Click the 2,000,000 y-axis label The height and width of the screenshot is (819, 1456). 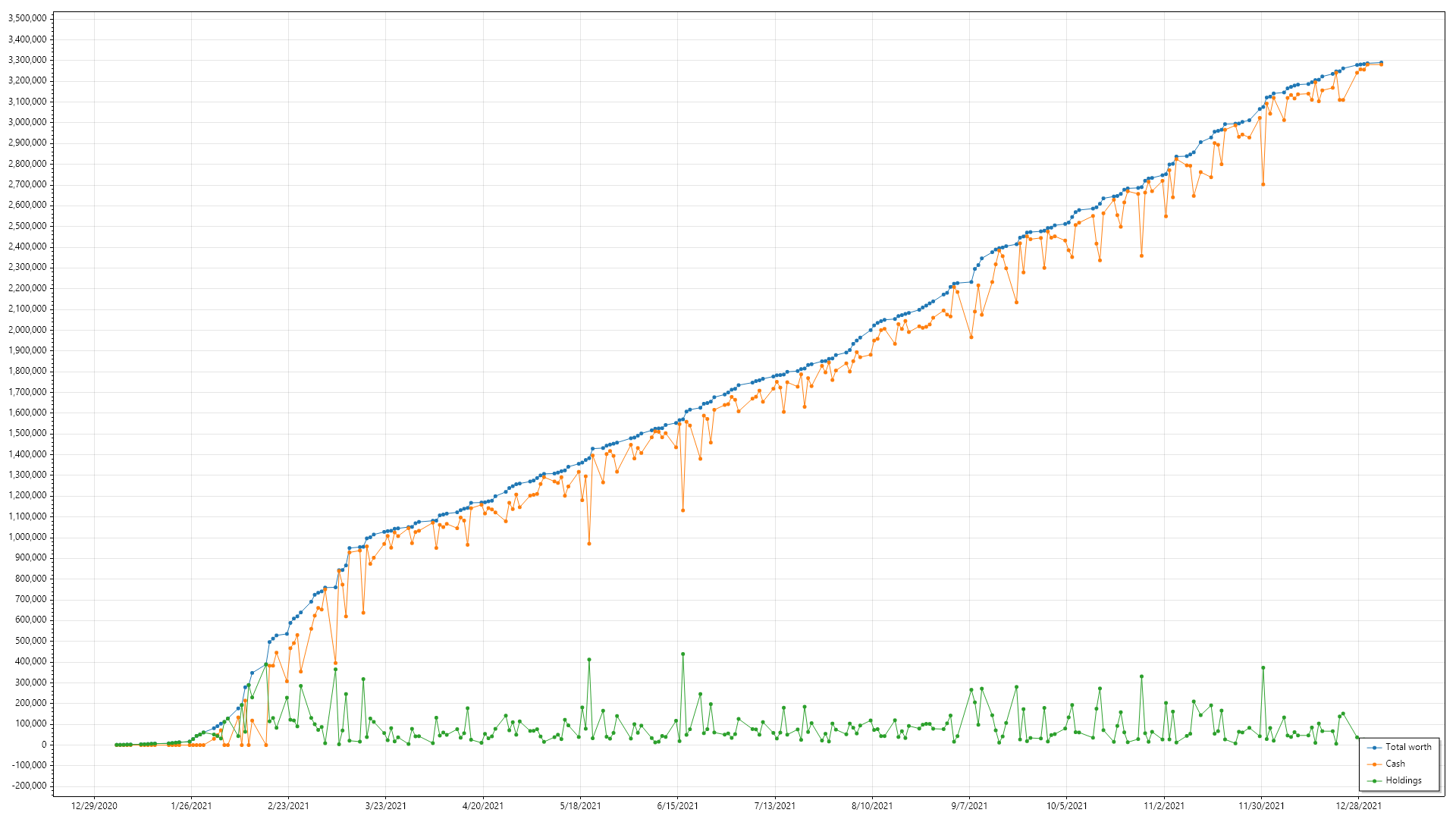[x=27, y=330]
